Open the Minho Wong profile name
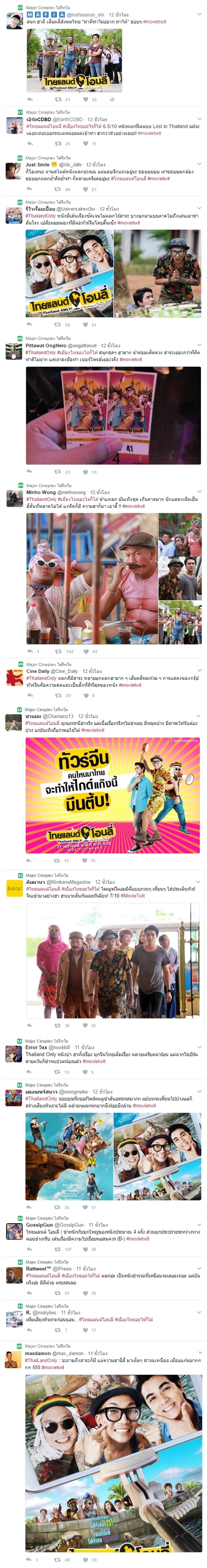 (41, 492)
